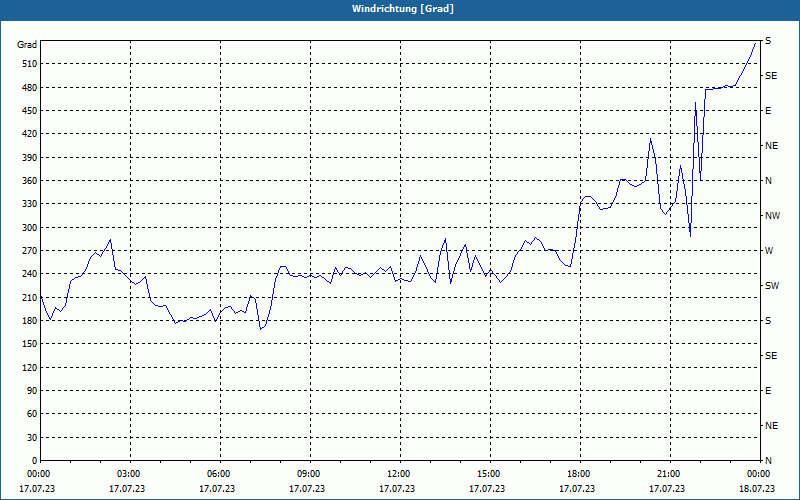Click the 06:00 time label
This screenshot has height=500, width=800.
pyautogui.click(x=217, y=474)
